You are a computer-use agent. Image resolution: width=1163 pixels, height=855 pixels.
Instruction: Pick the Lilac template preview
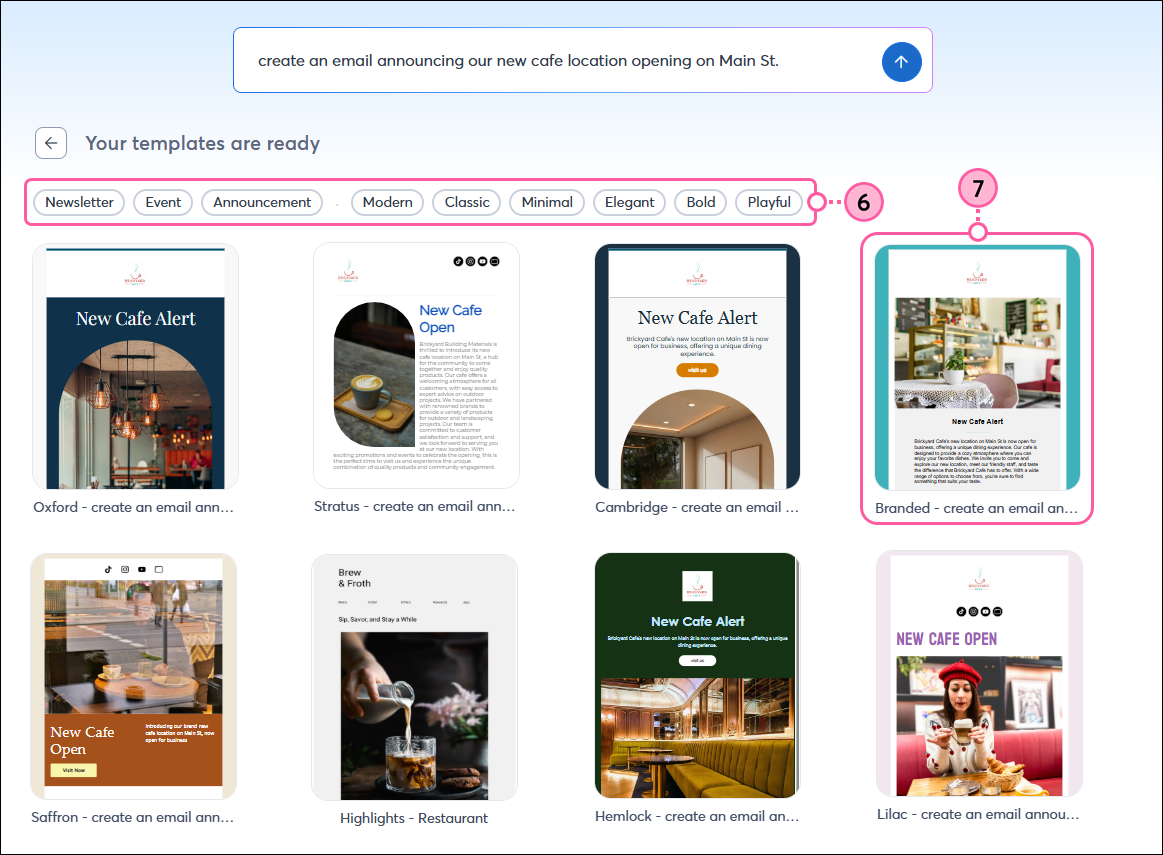(979, 673)
